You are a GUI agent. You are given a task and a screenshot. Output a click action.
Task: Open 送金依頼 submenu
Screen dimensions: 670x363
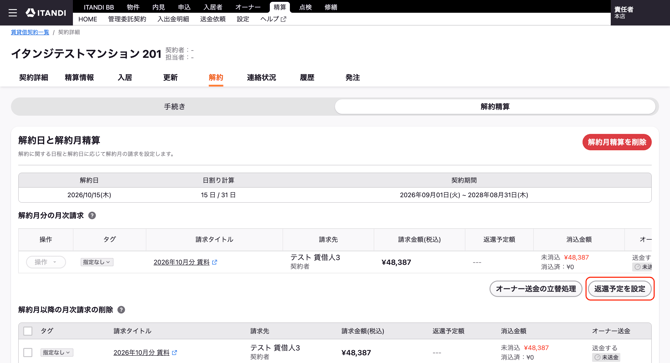pos(213,19)
